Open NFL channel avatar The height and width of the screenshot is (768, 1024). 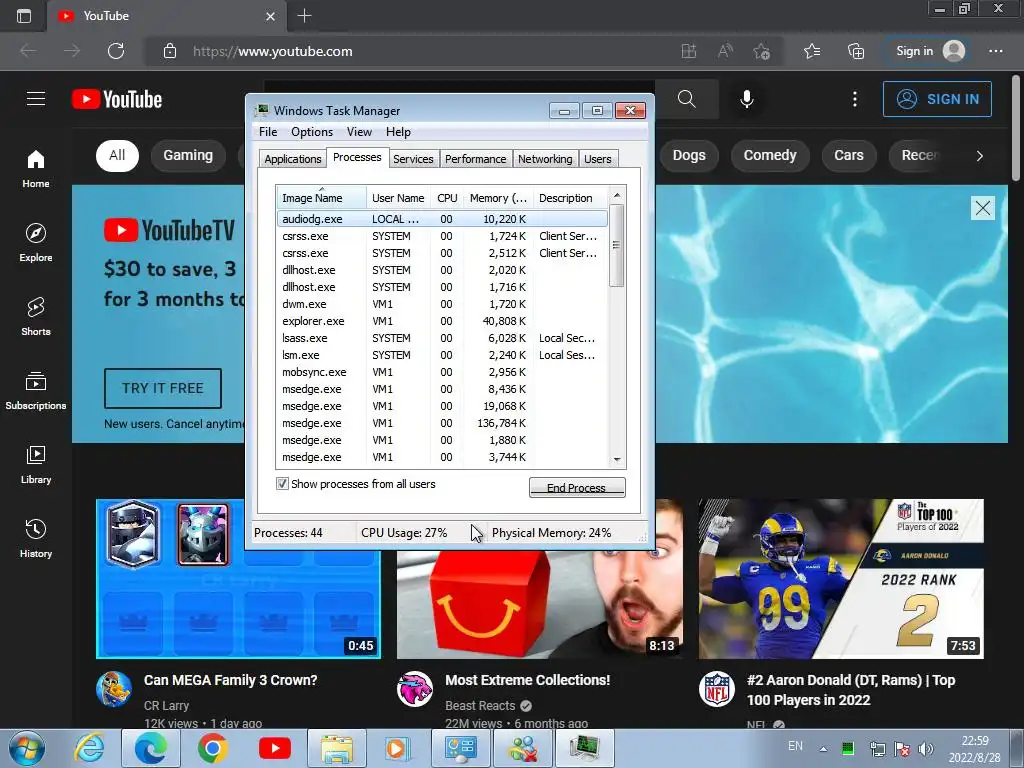716,689
